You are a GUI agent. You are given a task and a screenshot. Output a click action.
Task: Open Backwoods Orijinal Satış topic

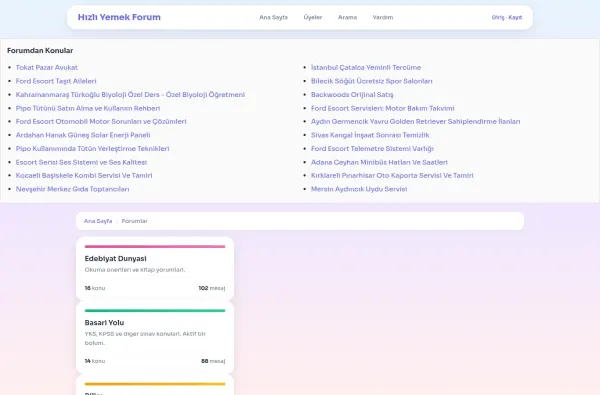click(352, 95)
